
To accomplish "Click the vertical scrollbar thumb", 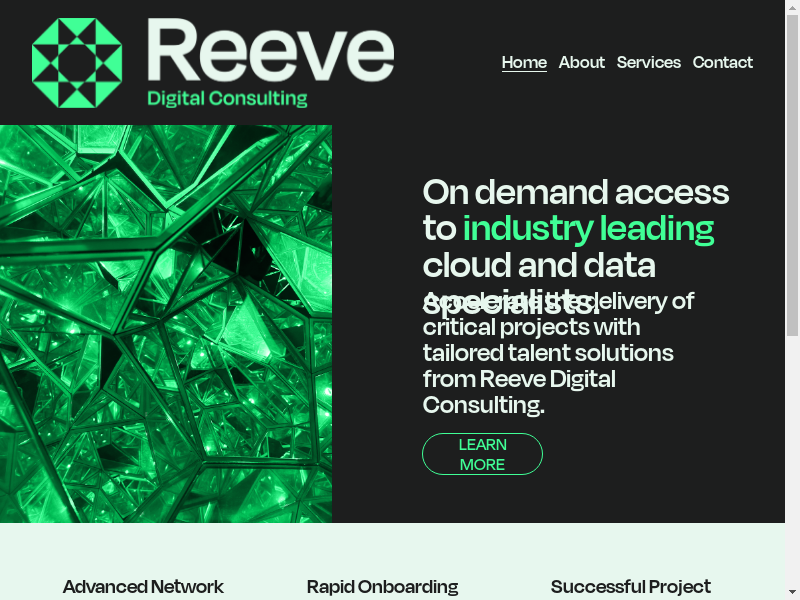I will (792, 170).
